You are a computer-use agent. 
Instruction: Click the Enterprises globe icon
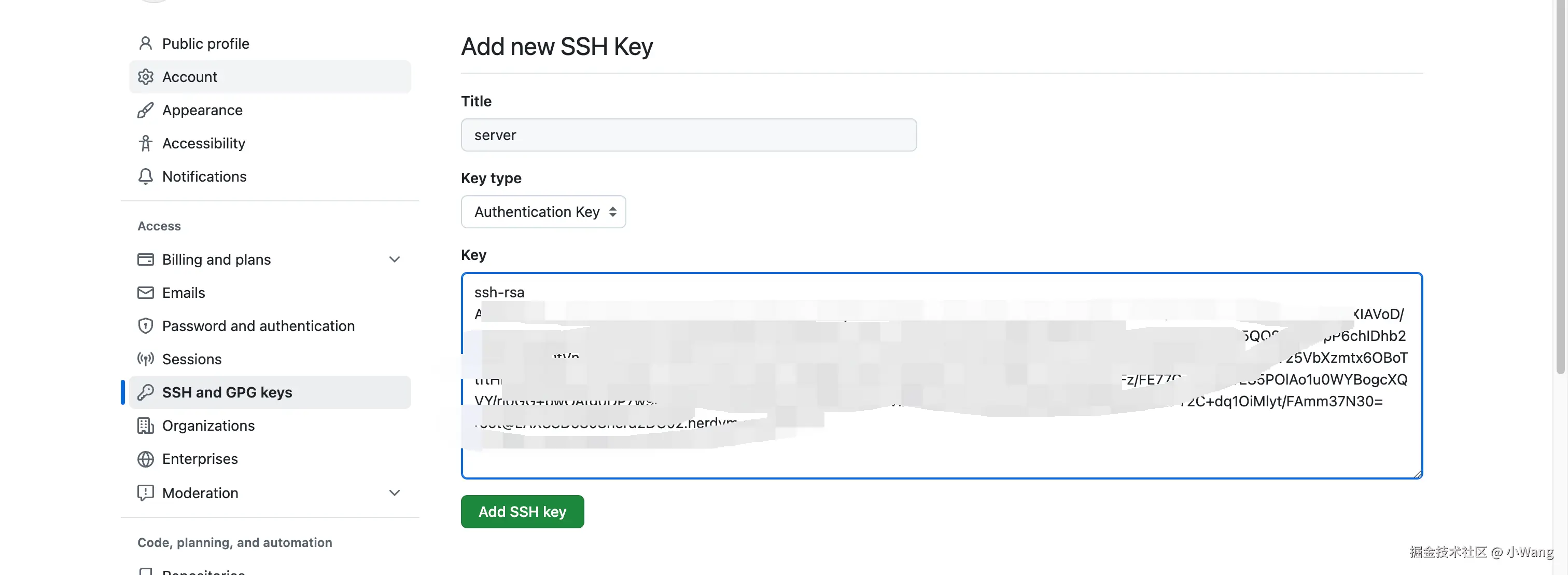(146, 459)
